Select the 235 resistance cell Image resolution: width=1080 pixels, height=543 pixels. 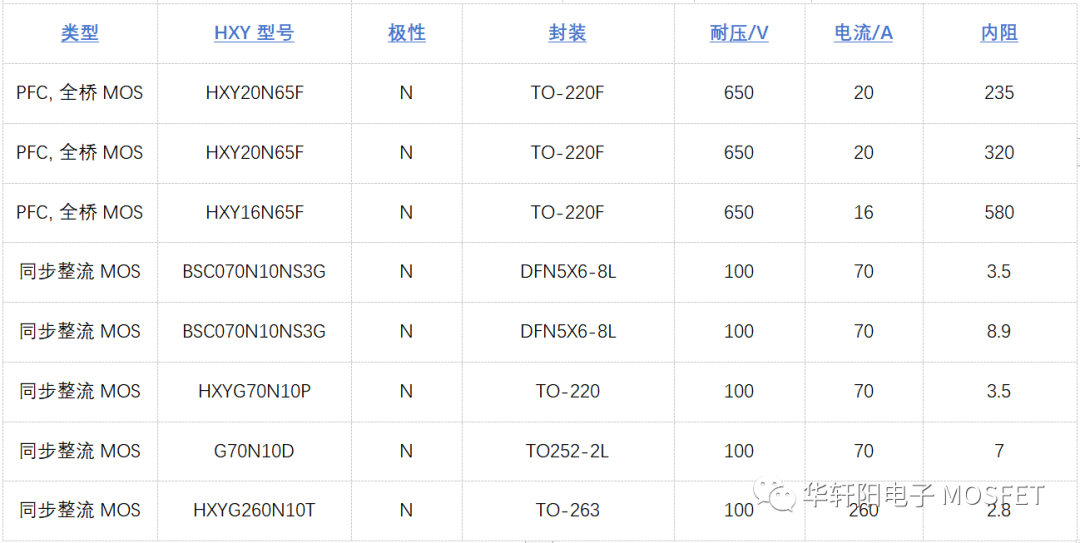tap(999, 92)
